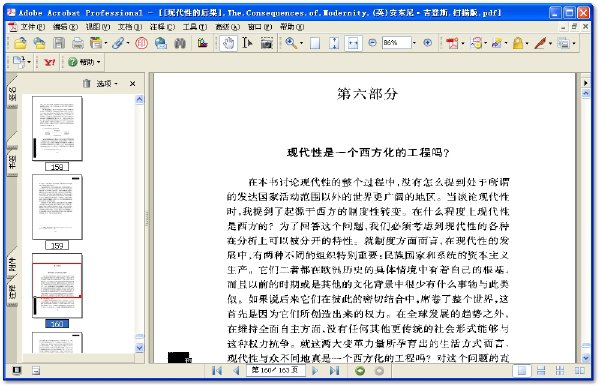The height and width of the screenshot is (387, 600).
Task: Open the 文档 menu
Action: coord(130,27)
